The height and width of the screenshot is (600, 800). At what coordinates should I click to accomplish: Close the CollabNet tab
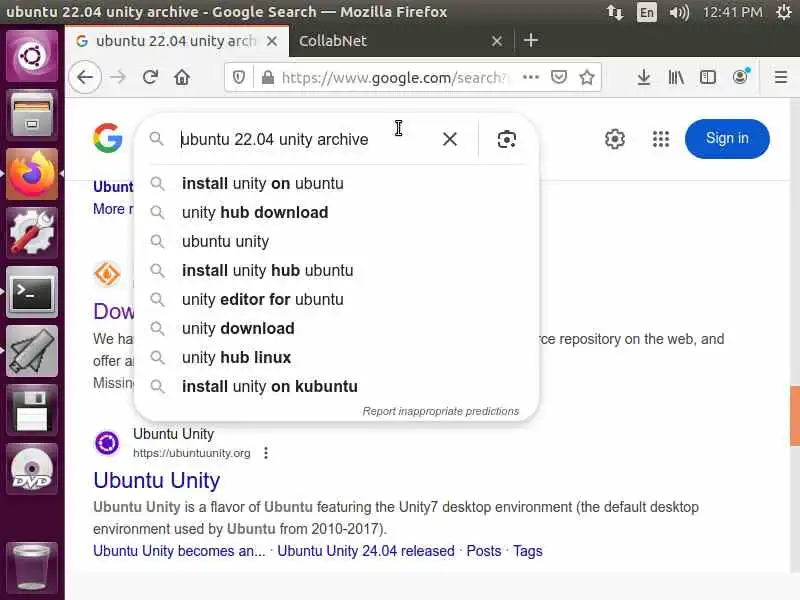pyautogui.click(x=497, y=41)
